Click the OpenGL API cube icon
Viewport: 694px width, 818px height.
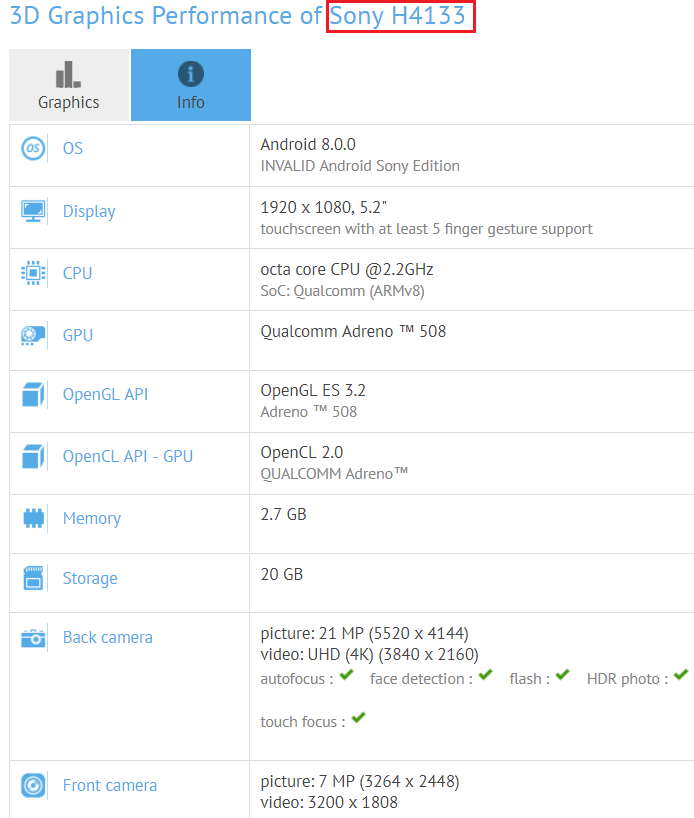tap(33, 394)
